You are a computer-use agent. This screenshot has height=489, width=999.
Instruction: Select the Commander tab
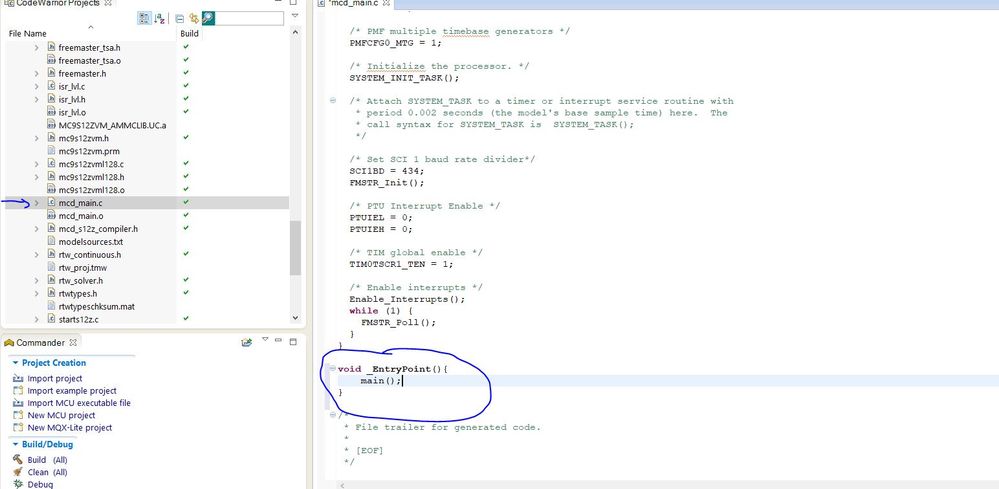pos(40,343)
